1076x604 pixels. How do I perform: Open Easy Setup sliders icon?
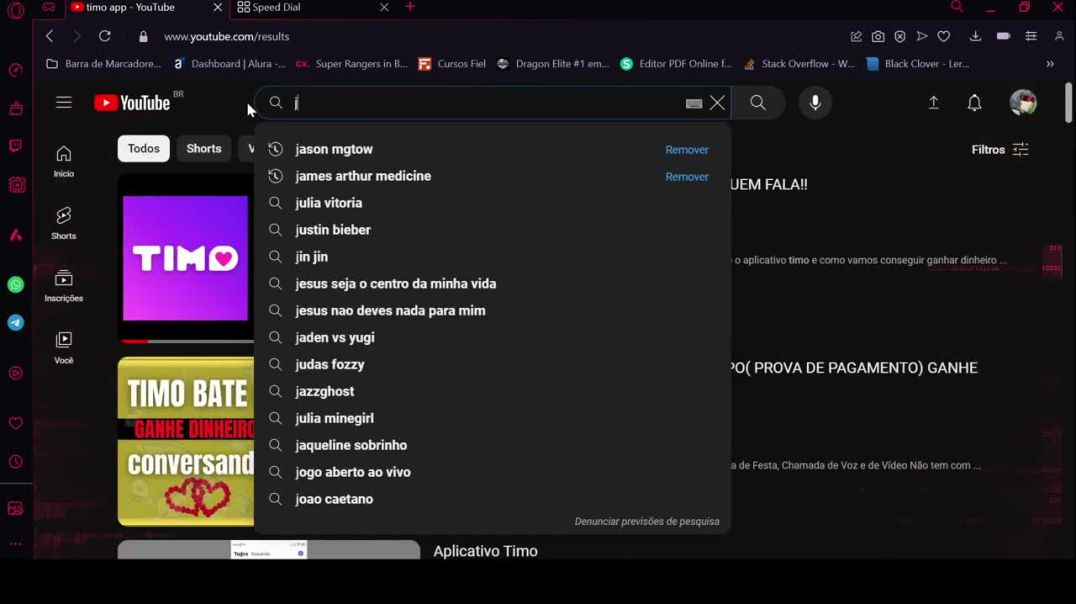[1031, 36]
